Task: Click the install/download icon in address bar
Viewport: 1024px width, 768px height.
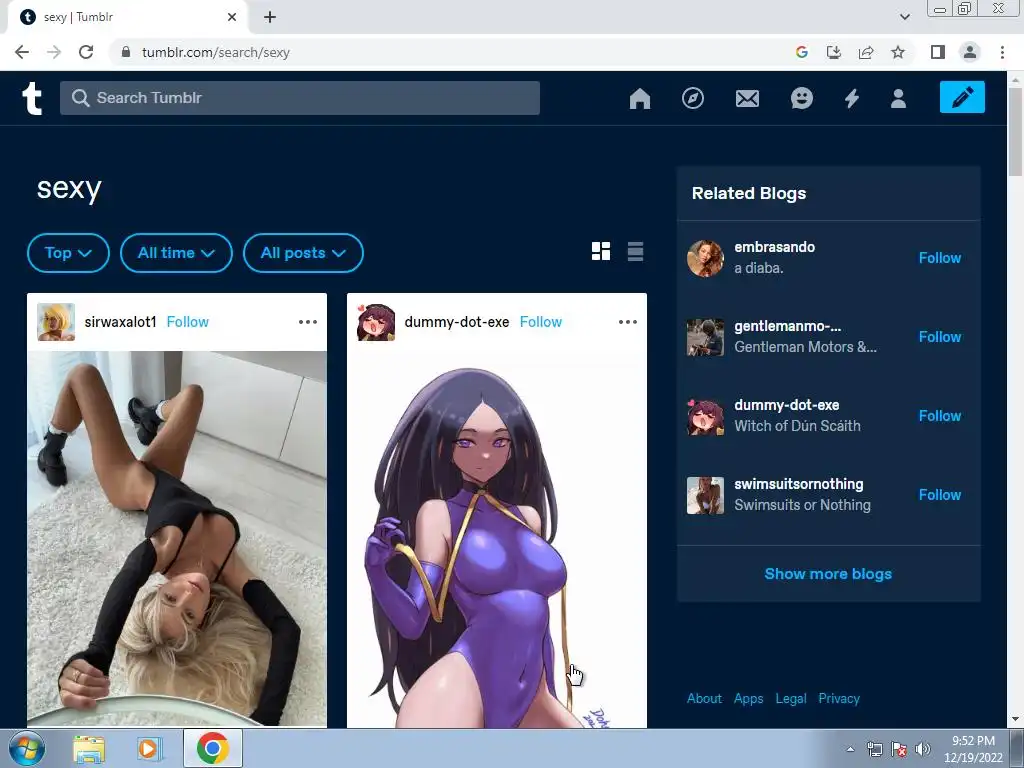Action: tap(834, 52)
